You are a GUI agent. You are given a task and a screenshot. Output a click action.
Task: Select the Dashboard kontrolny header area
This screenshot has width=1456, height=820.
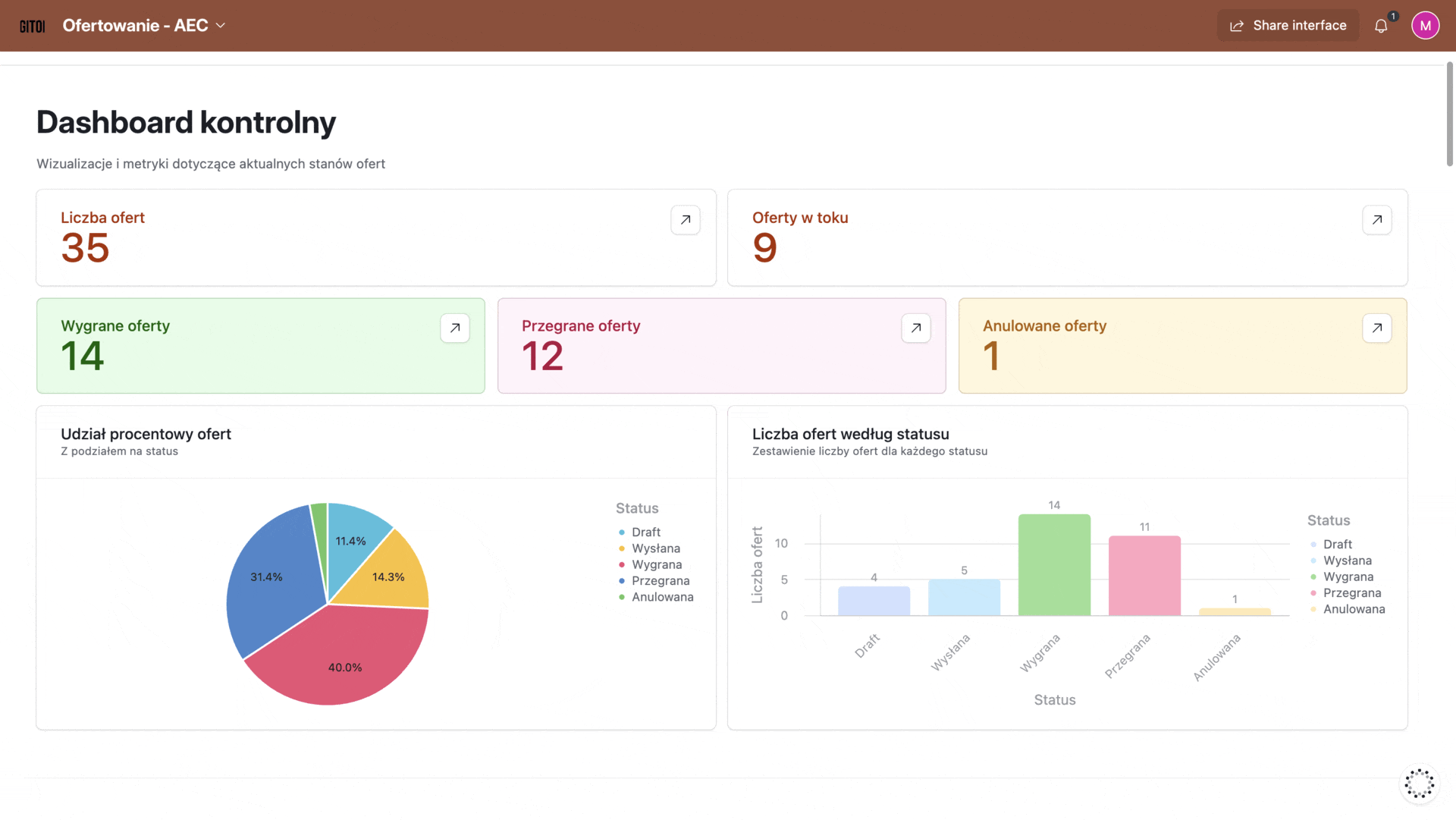pos(186,121)
